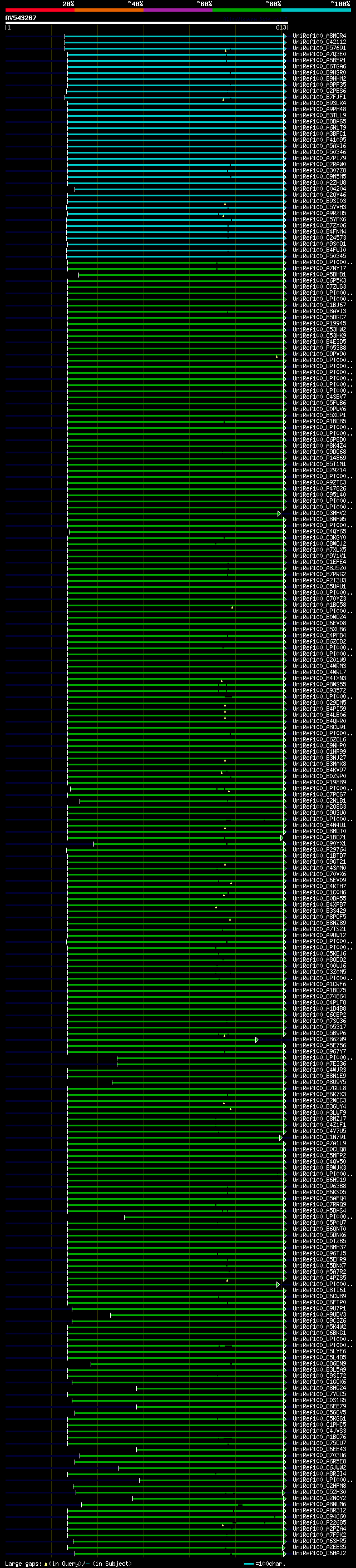
Task: Click the UniRef100_Q90YX1 label
Action: pyautogui.click(x=319, y=844)
